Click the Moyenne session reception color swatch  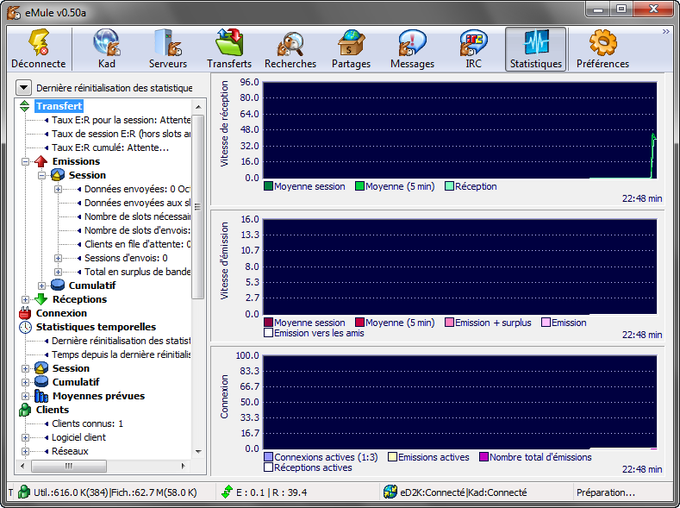tap(268, 187)
